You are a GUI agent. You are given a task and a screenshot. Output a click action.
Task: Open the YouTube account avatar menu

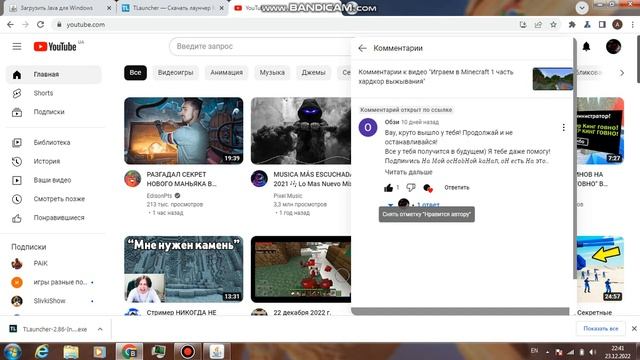point(613,47)
